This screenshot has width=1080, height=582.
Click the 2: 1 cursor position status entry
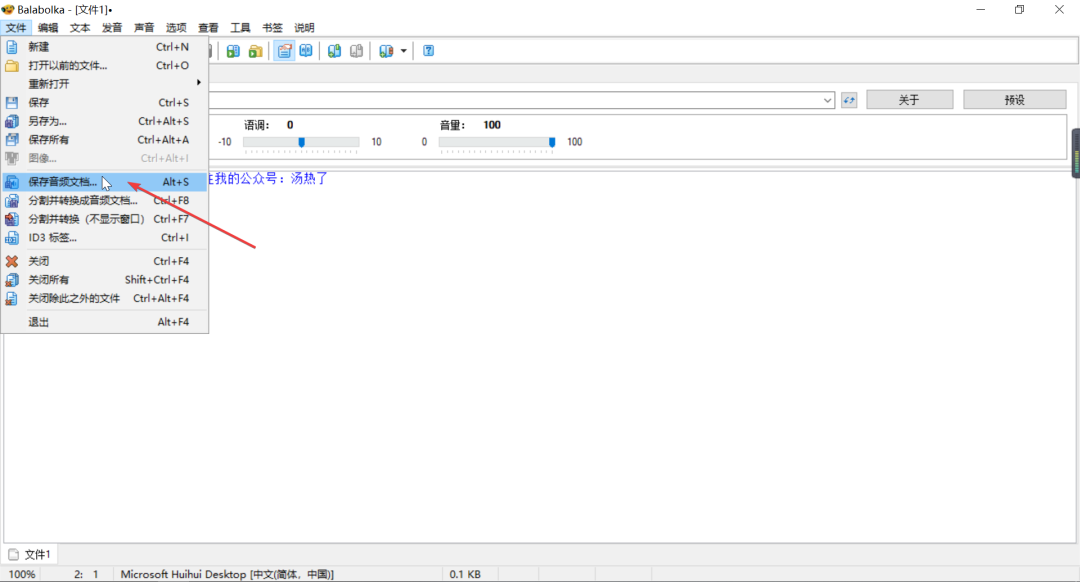click(x=86, y=574)
